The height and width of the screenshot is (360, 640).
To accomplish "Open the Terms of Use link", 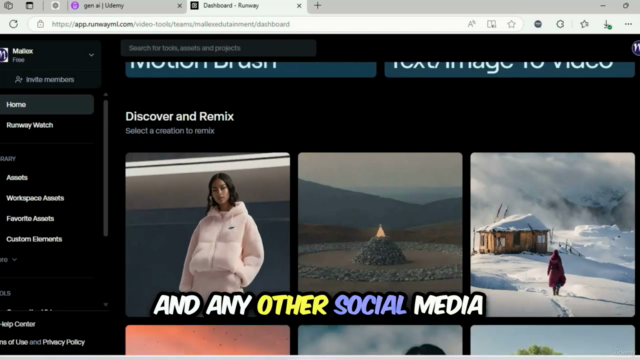I will pos(14,342).
